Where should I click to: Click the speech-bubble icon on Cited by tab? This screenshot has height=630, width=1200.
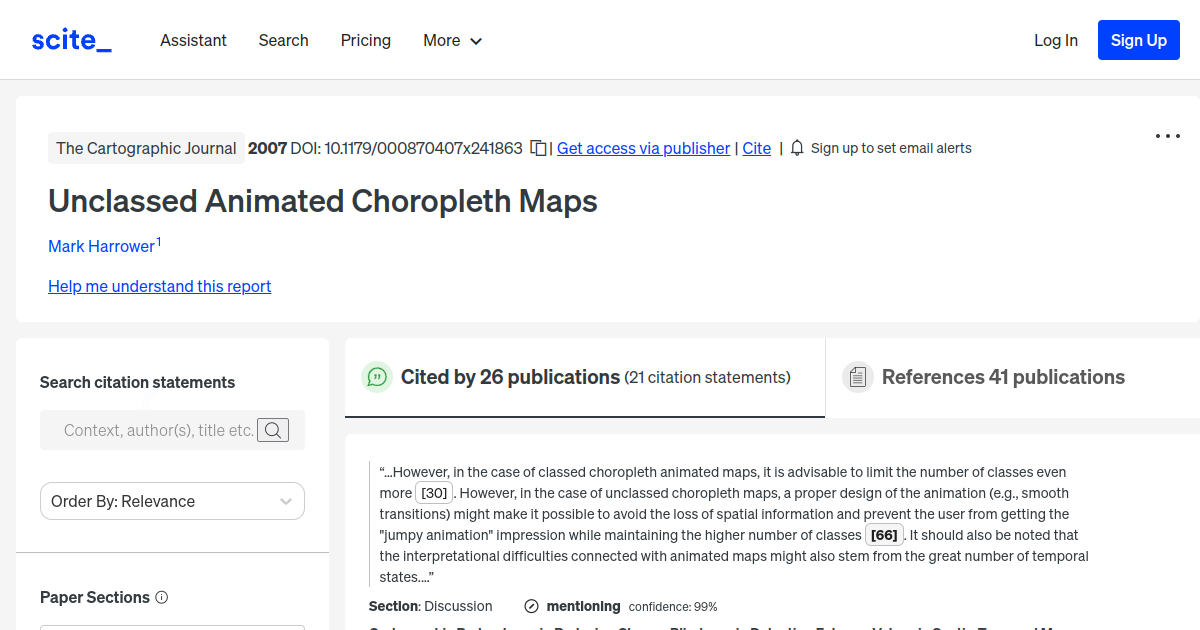click(x=377, y=377)
